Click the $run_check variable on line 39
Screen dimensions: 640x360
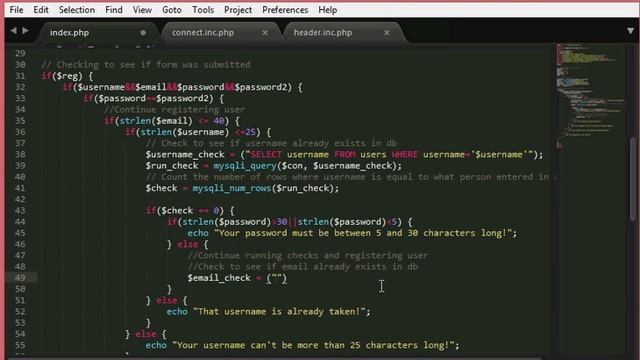pyautogui.click(x=172, y=166)
